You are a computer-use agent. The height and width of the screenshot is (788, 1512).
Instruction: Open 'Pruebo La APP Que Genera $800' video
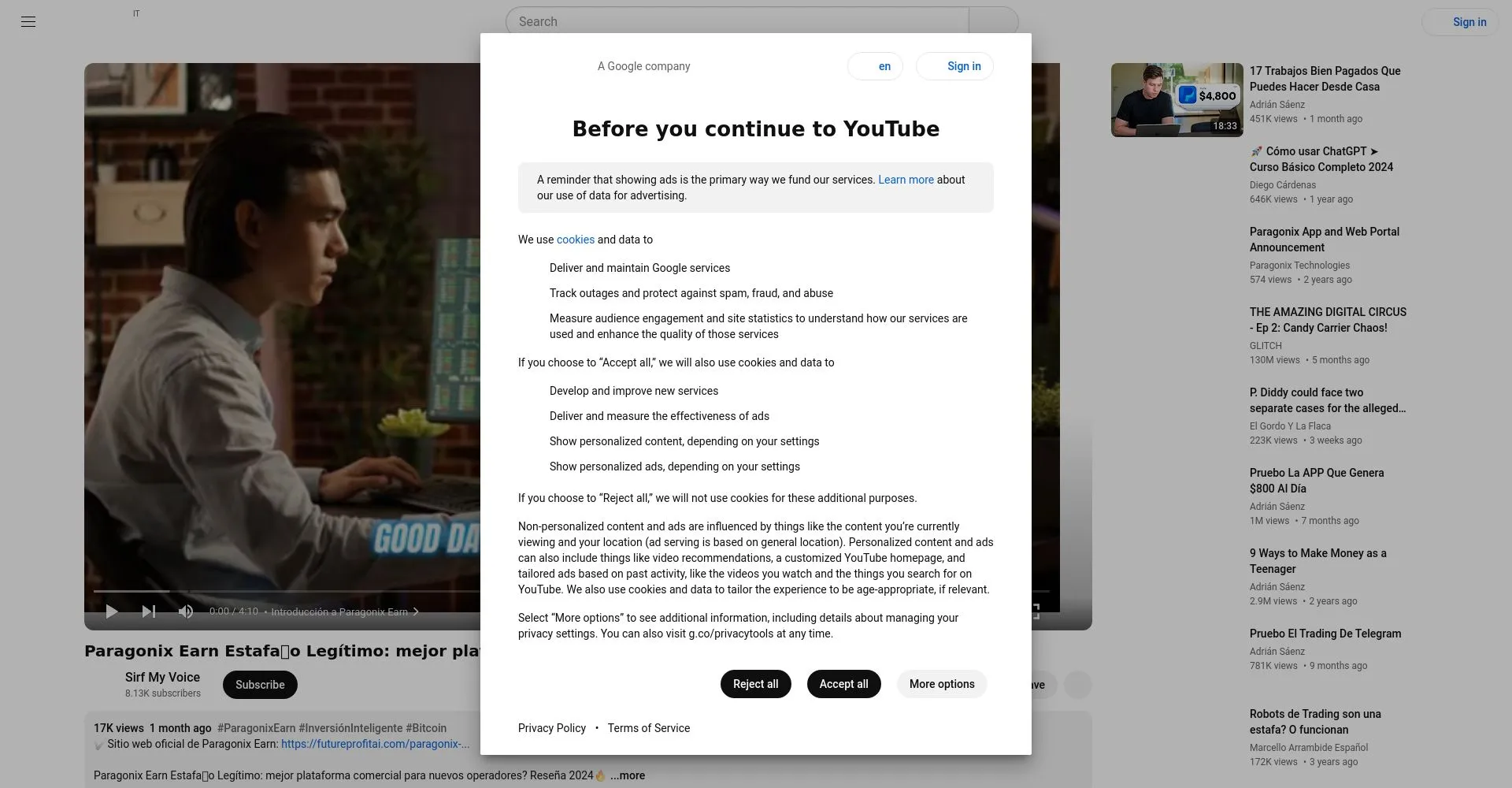click(1317, 481)
